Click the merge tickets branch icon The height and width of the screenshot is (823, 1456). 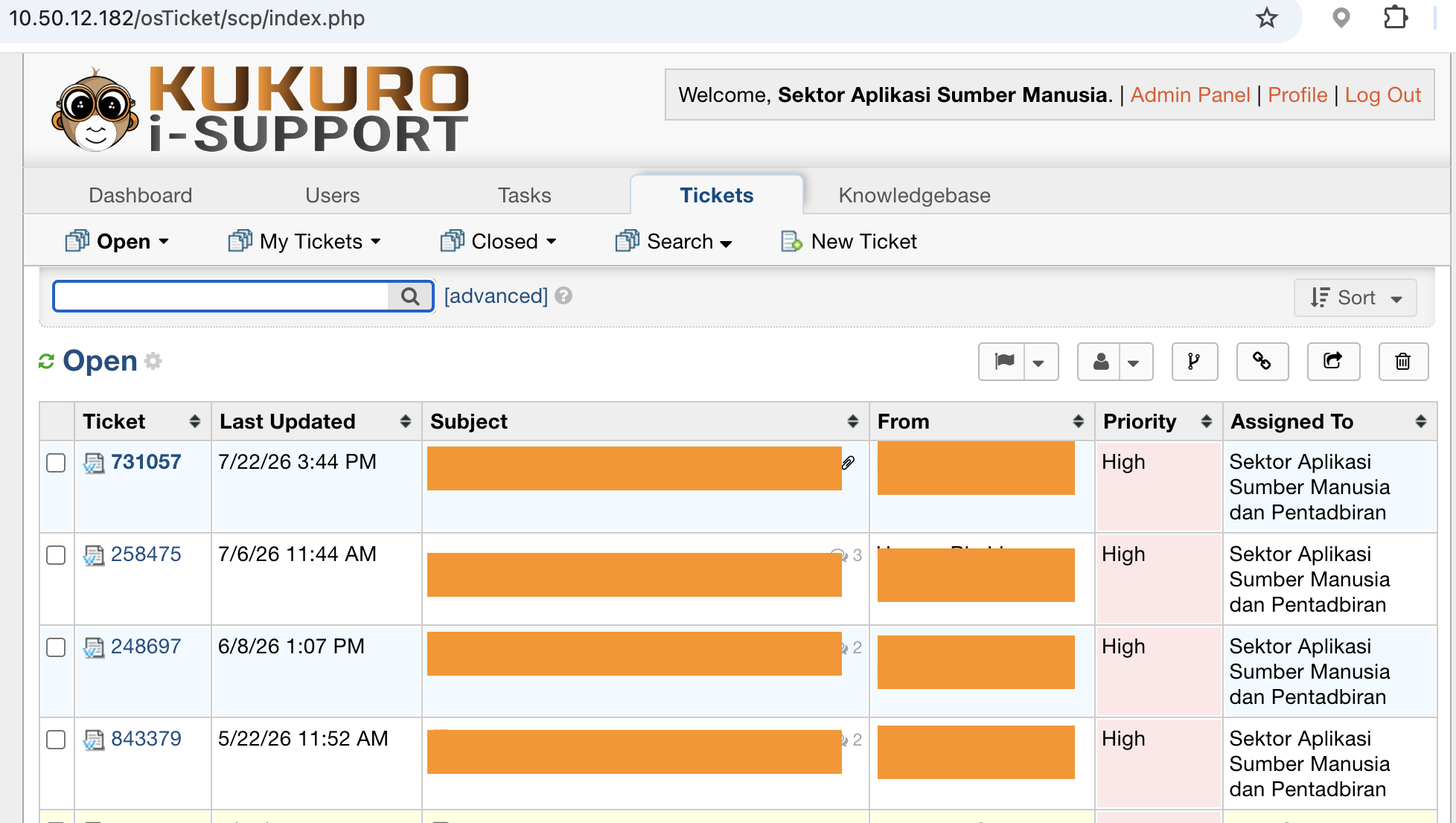(1195, 362)
